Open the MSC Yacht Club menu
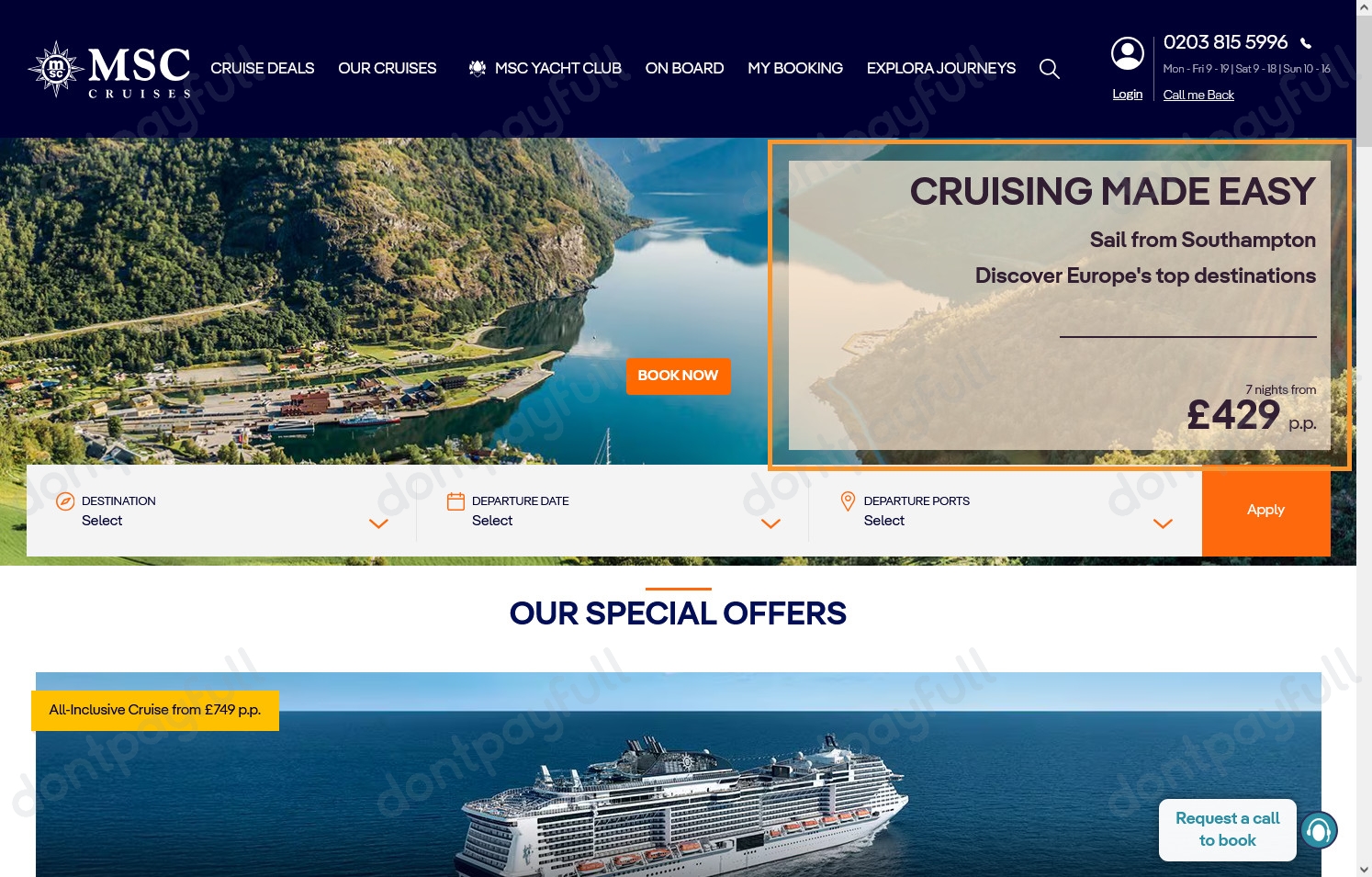 coord(545,68)
